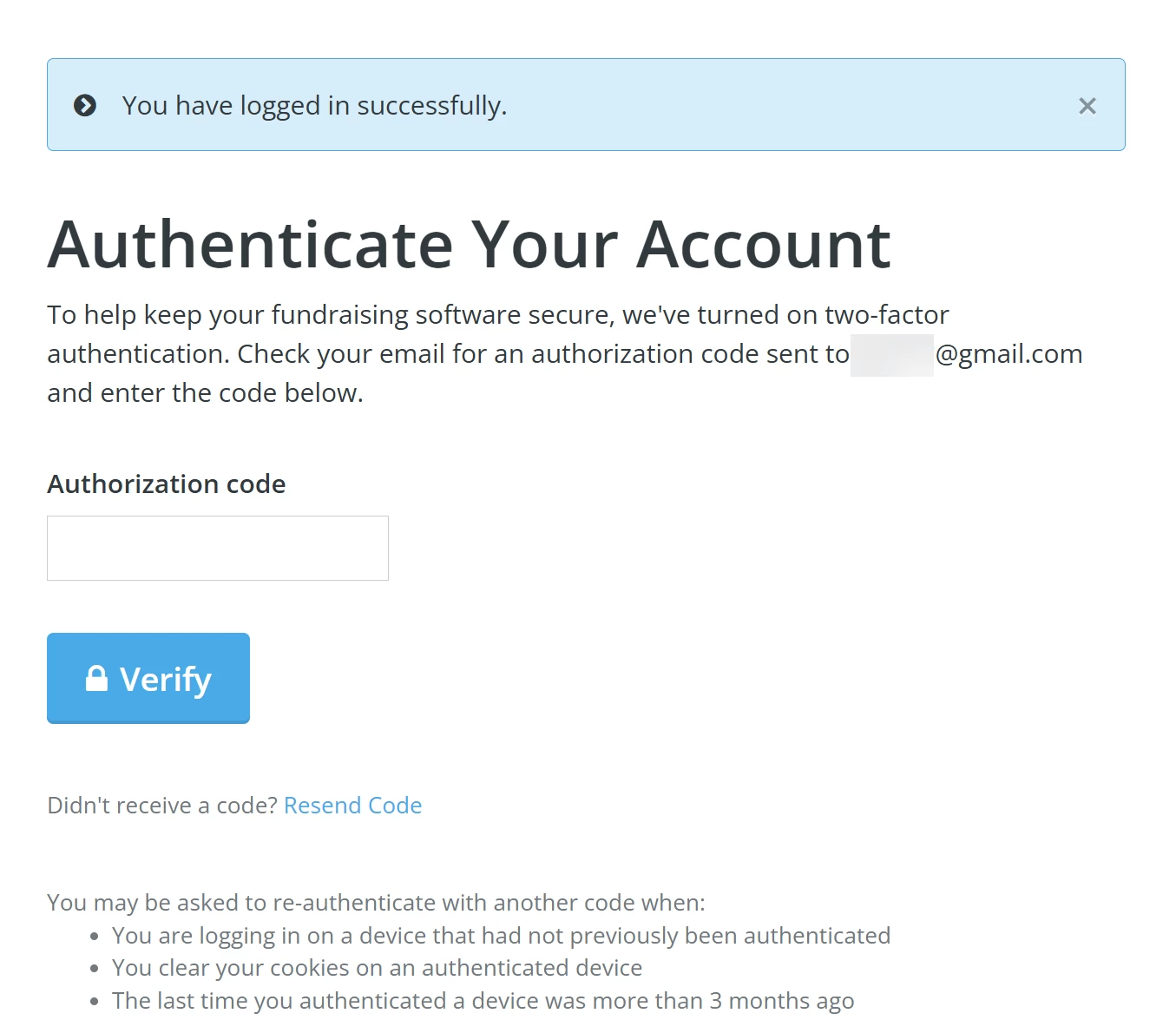Close the 'You have logged in successfully' alert
The height and width of the screenshot is (1033, 1176).
pos(1087,105)
